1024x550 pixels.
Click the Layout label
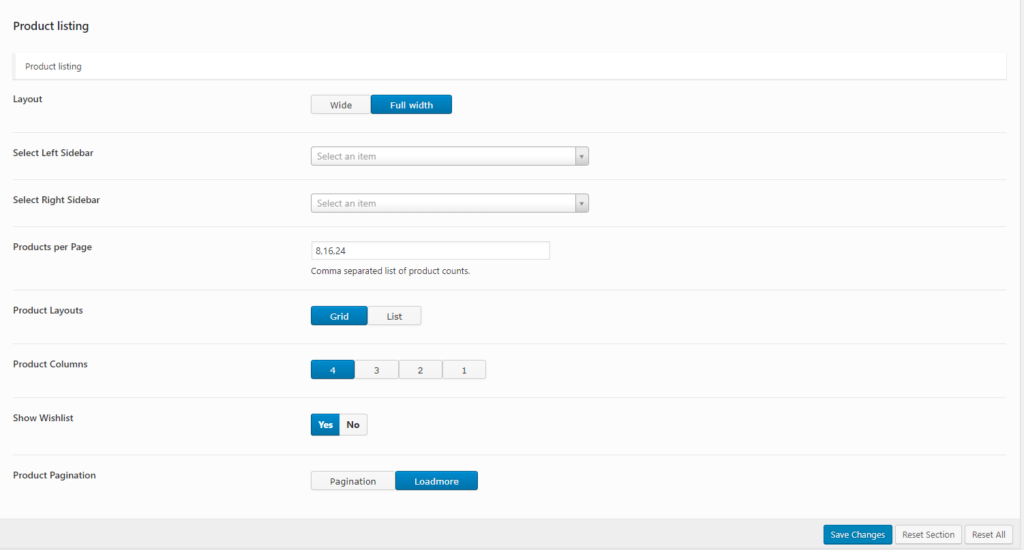[27, 99]
